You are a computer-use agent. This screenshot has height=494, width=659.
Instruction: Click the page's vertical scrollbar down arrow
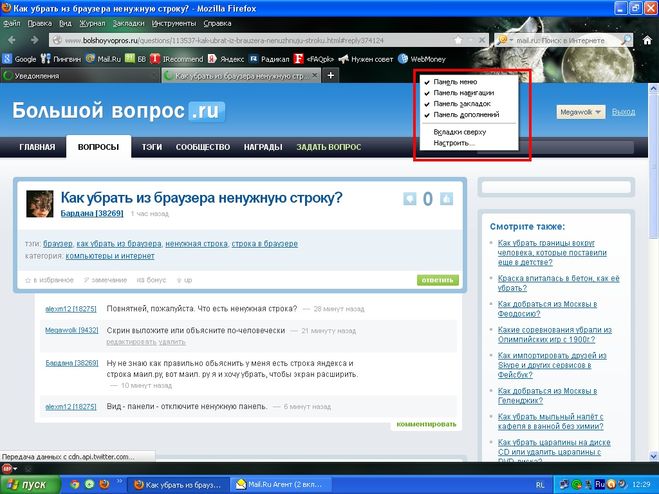(x=654, y=456)
